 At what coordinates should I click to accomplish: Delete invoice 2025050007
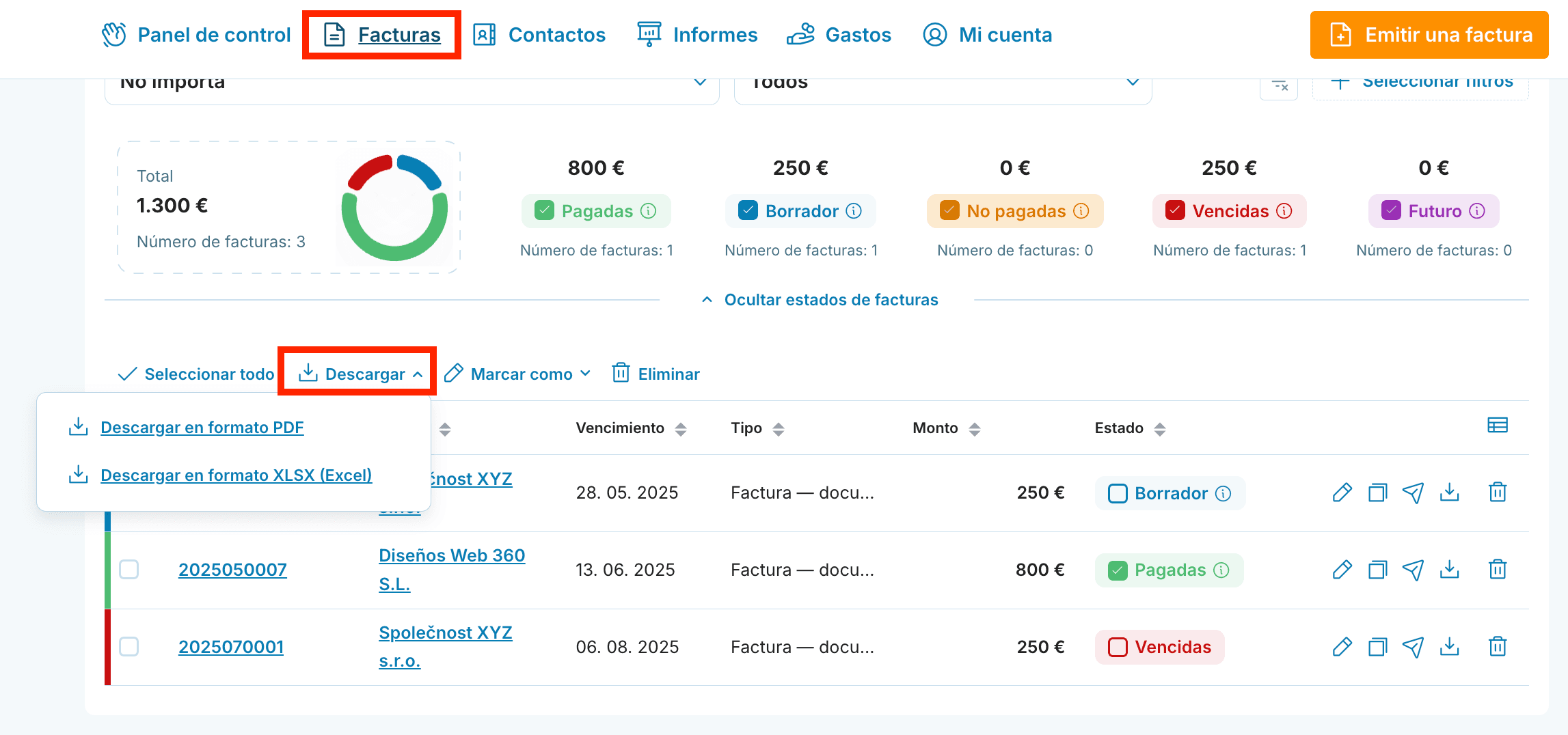(1498, 570)
